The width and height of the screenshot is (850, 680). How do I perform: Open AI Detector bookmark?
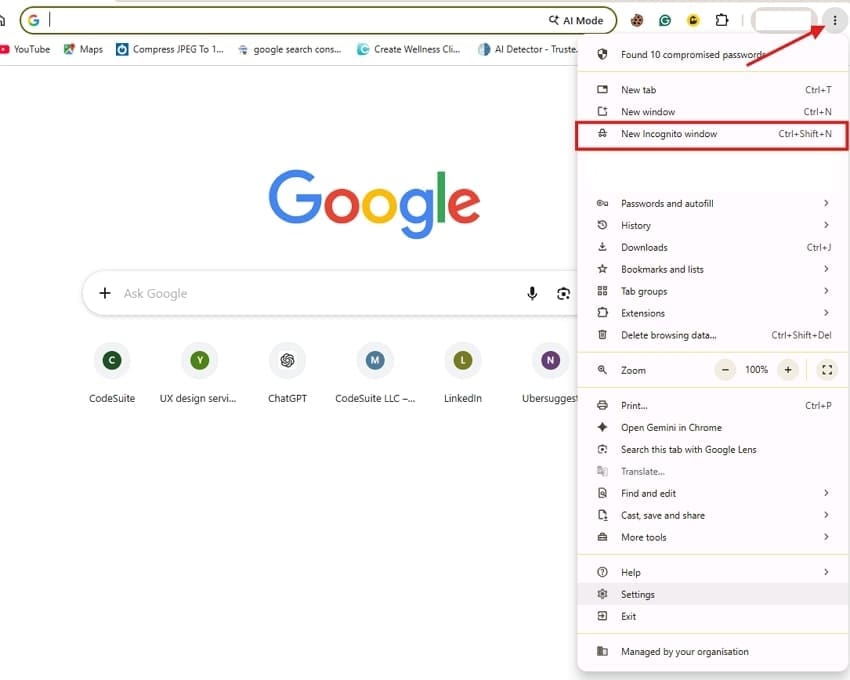527,49
